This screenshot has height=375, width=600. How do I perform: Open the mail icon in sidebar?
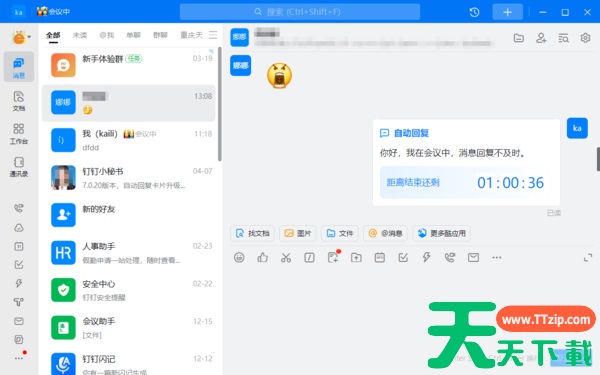tap(18, 321)
